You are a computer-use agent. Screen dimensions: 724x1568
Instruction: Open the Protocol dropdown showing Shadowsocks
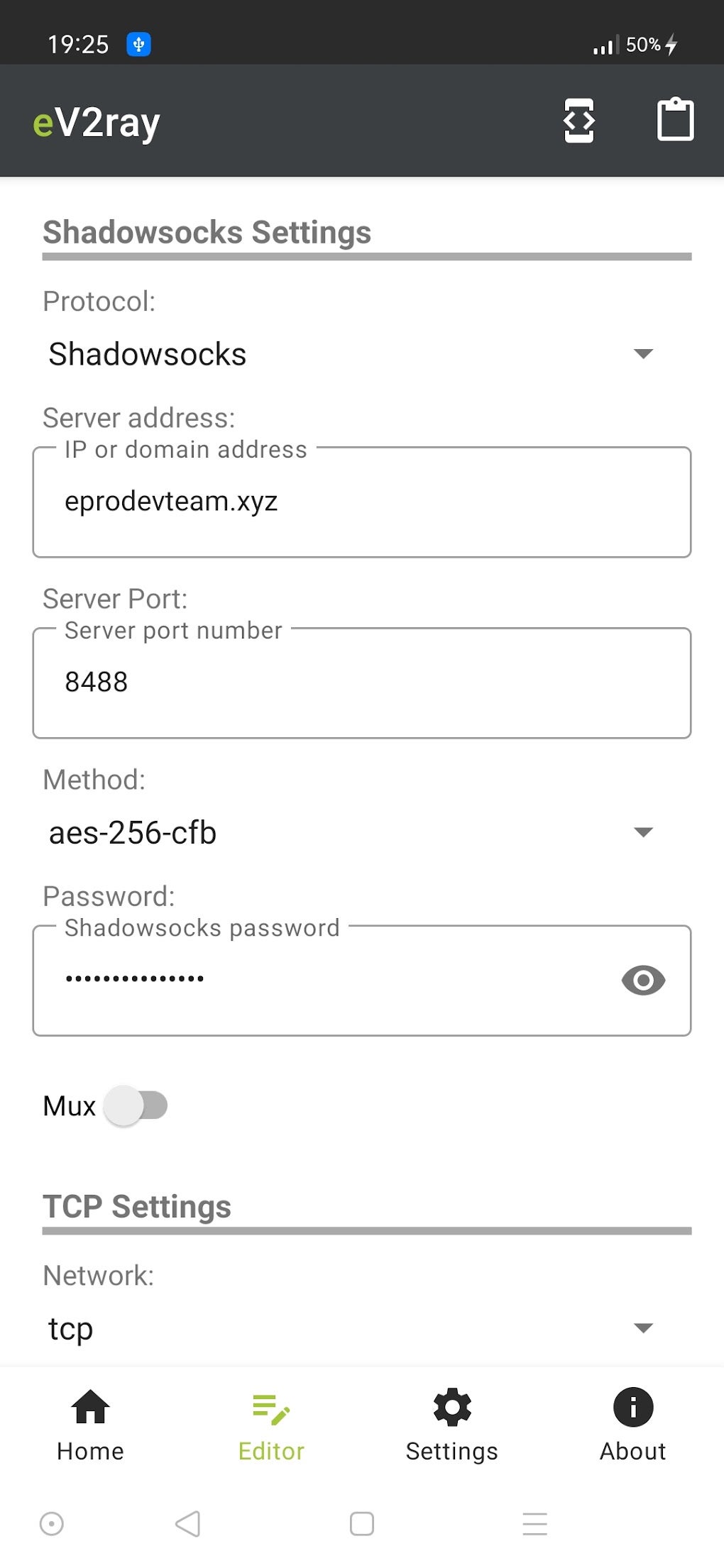(351, 354)
